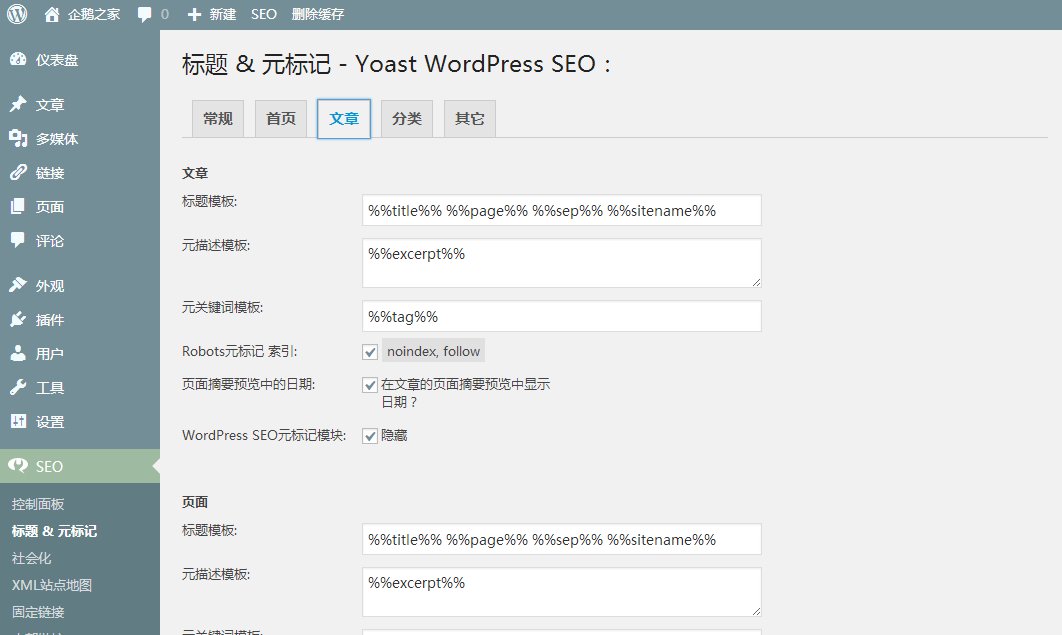
Task: Click the 评论 comment icon in sidebar
Action: pos(18,240)
